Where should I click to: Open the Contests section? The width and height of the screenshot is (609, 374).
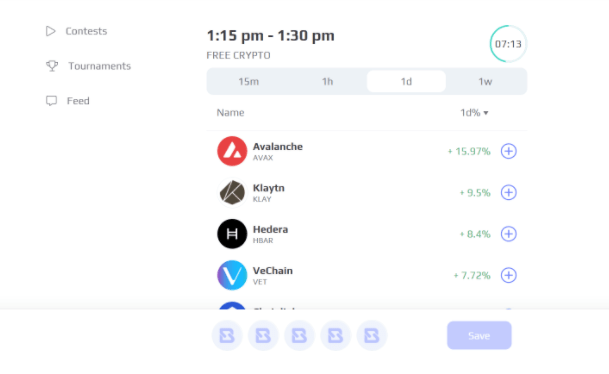(x=76, y=31)
